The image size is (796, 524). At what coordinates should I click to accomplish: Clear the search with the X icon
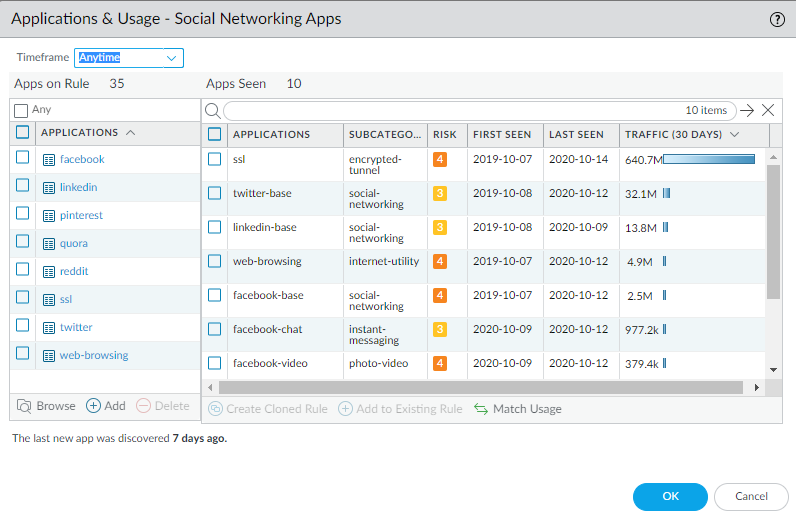[768, 111]
